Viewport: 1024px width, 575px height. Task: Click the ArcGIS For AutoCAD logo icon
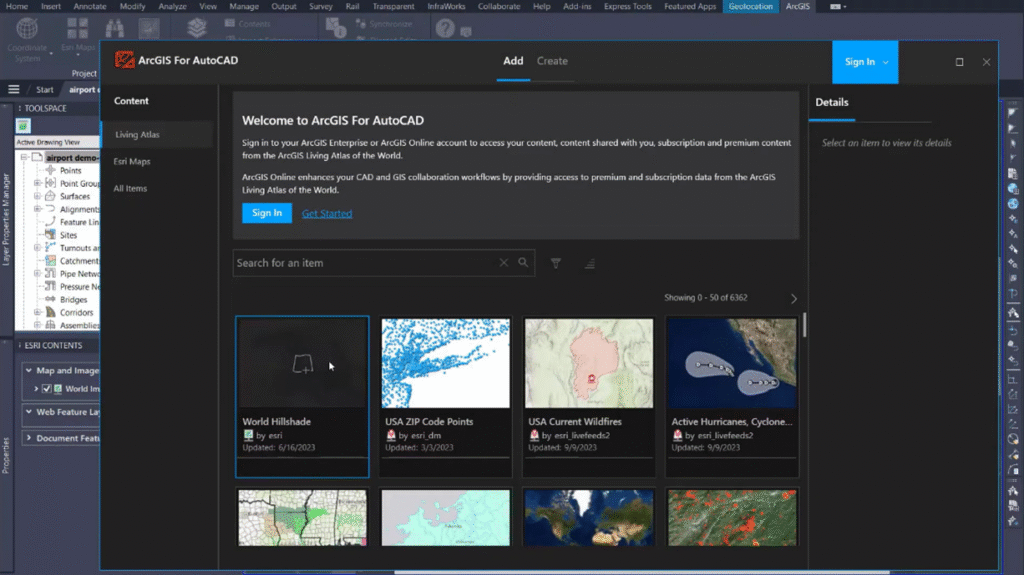click(x=124, y=60)
